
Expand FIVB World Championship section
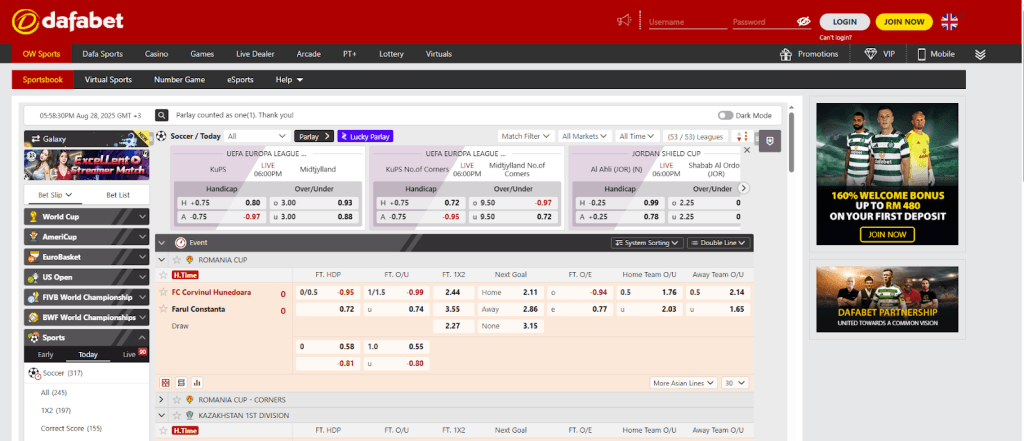tap(86, 297)
